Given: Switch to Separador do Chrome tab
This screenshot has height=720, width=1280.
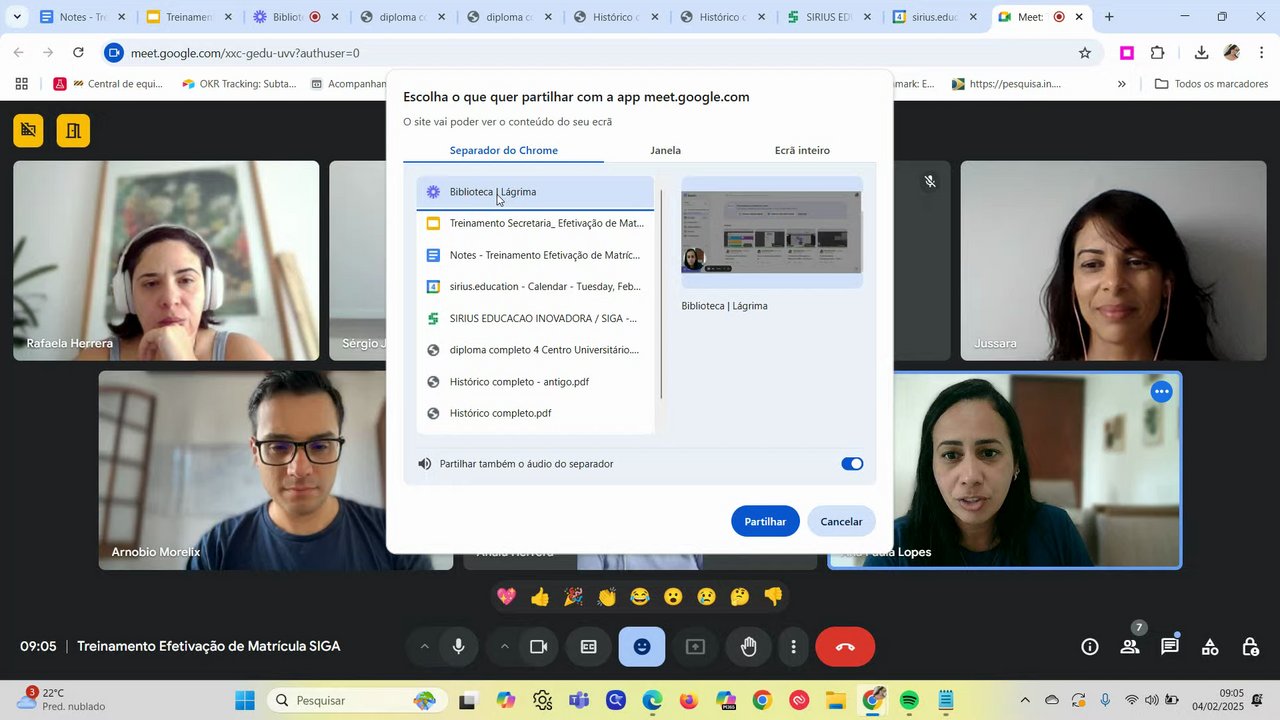Looking at the screenshot, I should coord(504,150).
